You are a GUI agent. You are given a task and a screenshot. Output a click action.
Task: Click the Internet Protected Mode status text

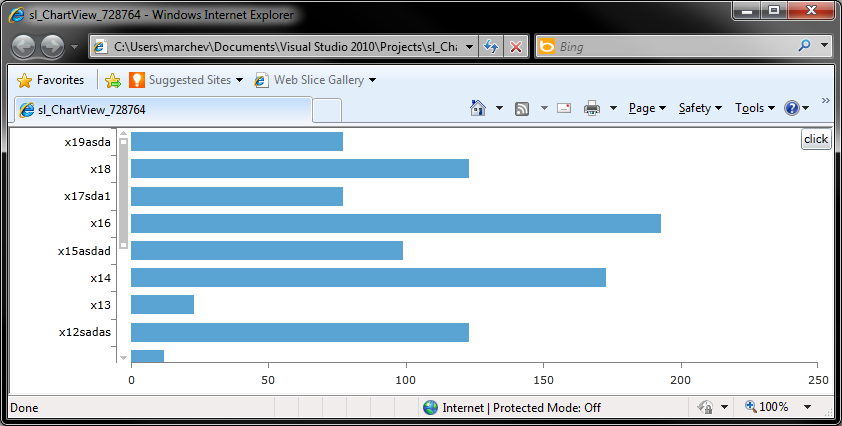point(521,408)
